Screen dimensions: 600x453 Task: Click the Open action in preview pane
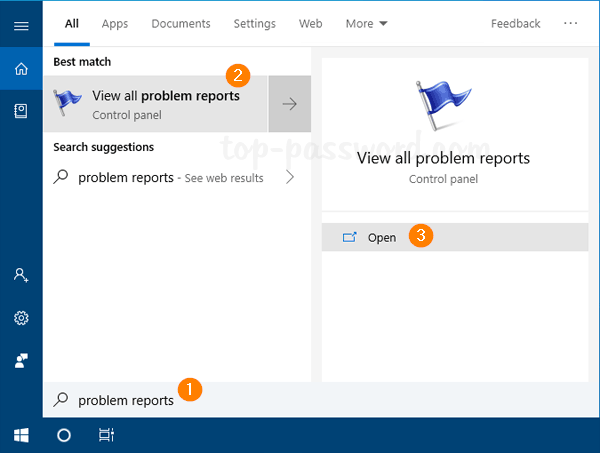381,238
